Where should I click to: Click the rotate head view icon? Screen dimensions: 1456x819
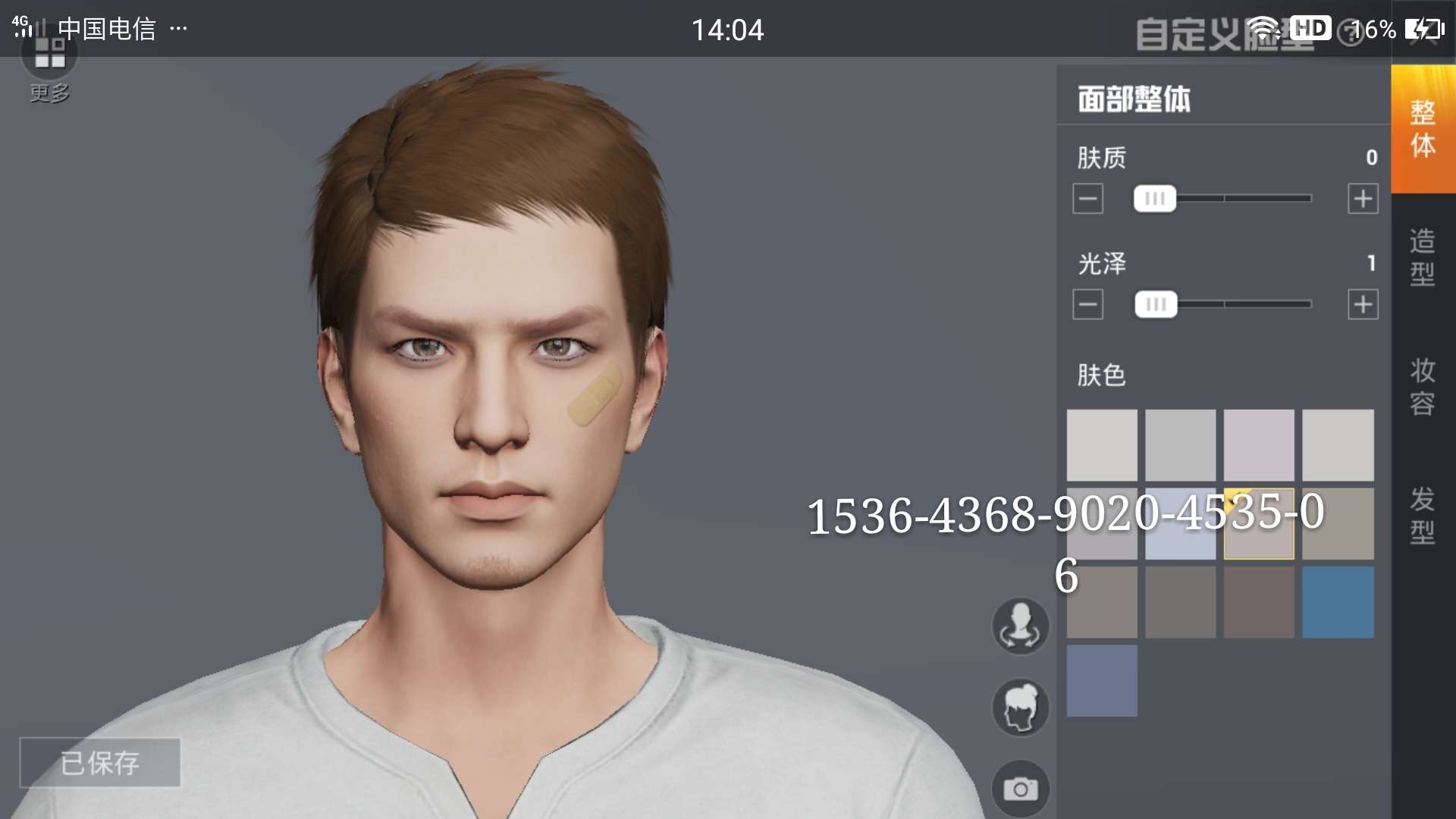[1020, 626]
